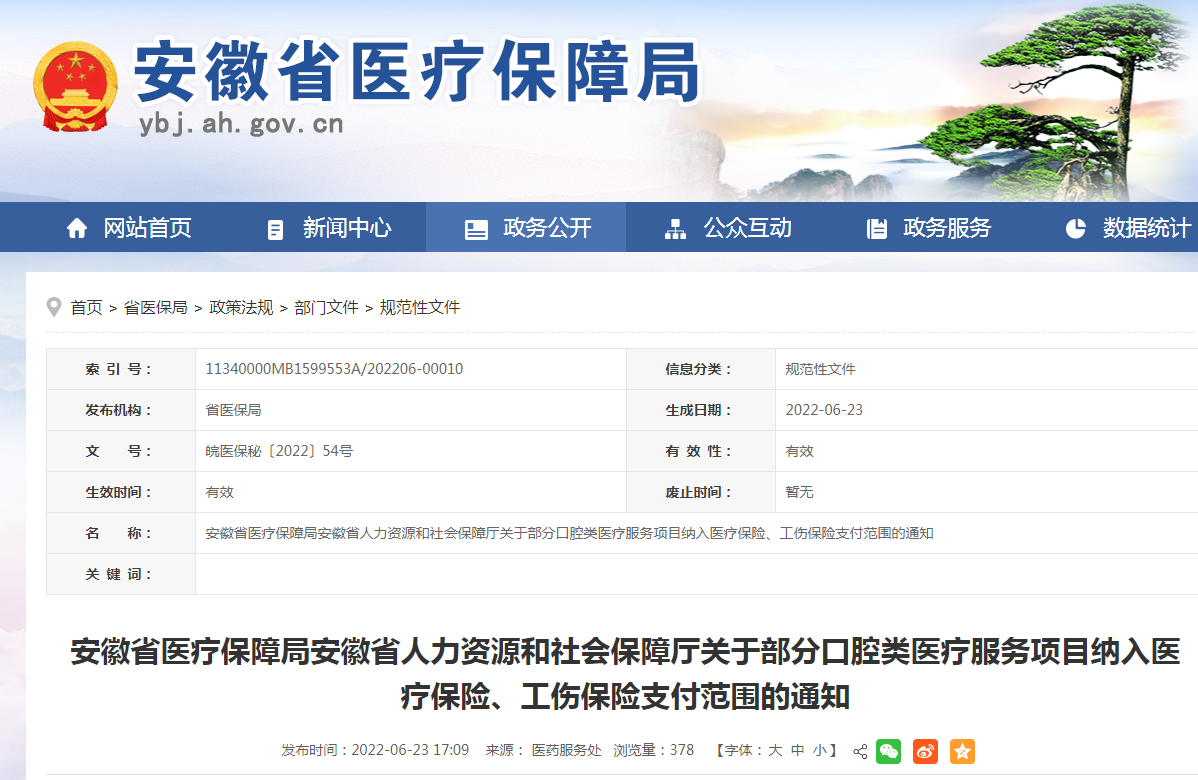Screen dimensions: 1198x780
Task: Click 省医保局 value in 发布机构 row
Action: coord(233,410)
